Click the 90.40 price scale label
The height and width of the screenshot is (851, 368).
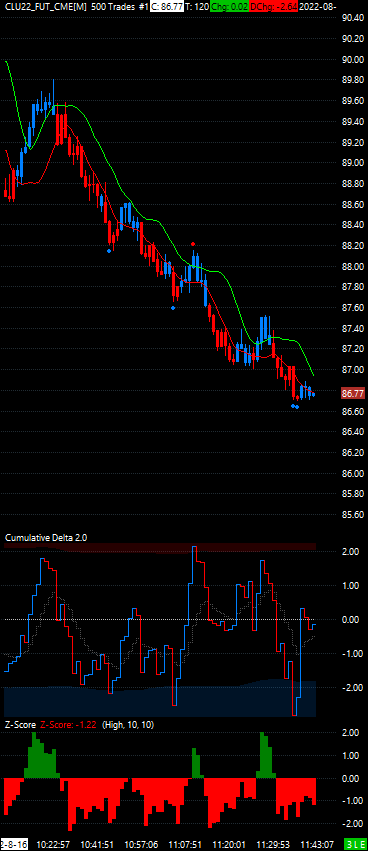(353, 18)
